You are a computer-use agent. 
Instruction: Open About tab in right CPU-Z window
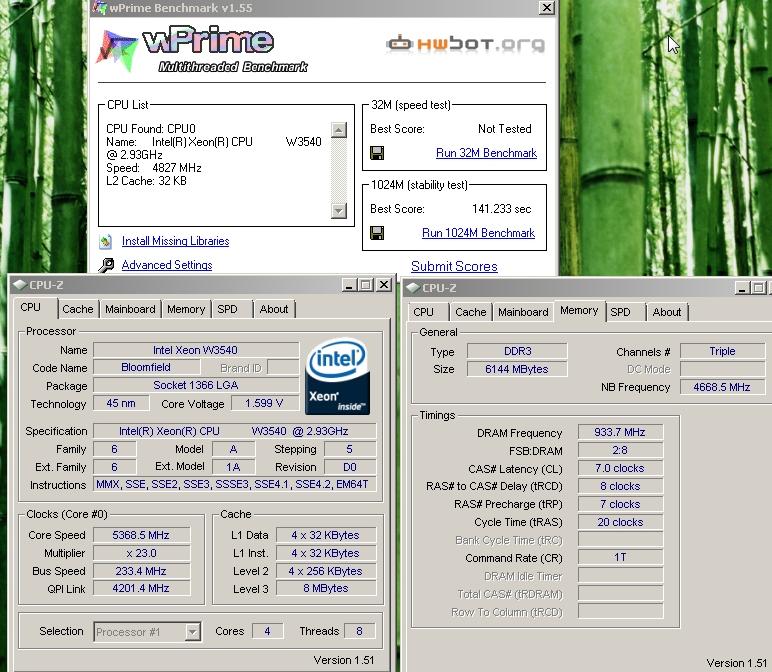(667, 312)
